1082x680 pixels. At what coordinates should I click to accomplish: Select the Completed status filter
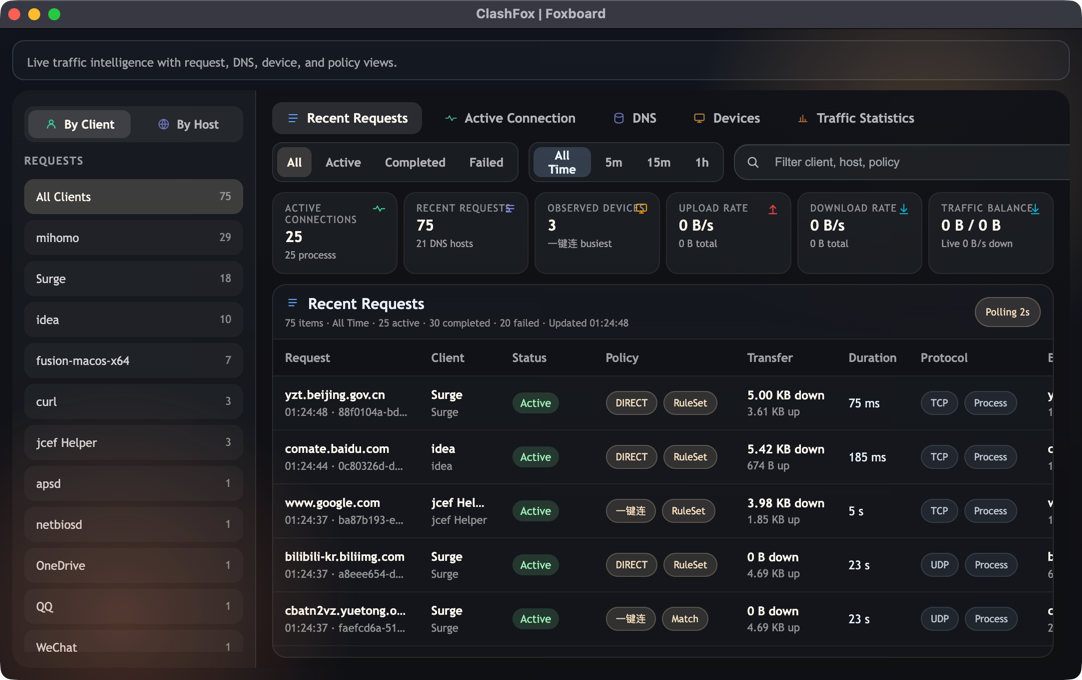tap(414, 161)
